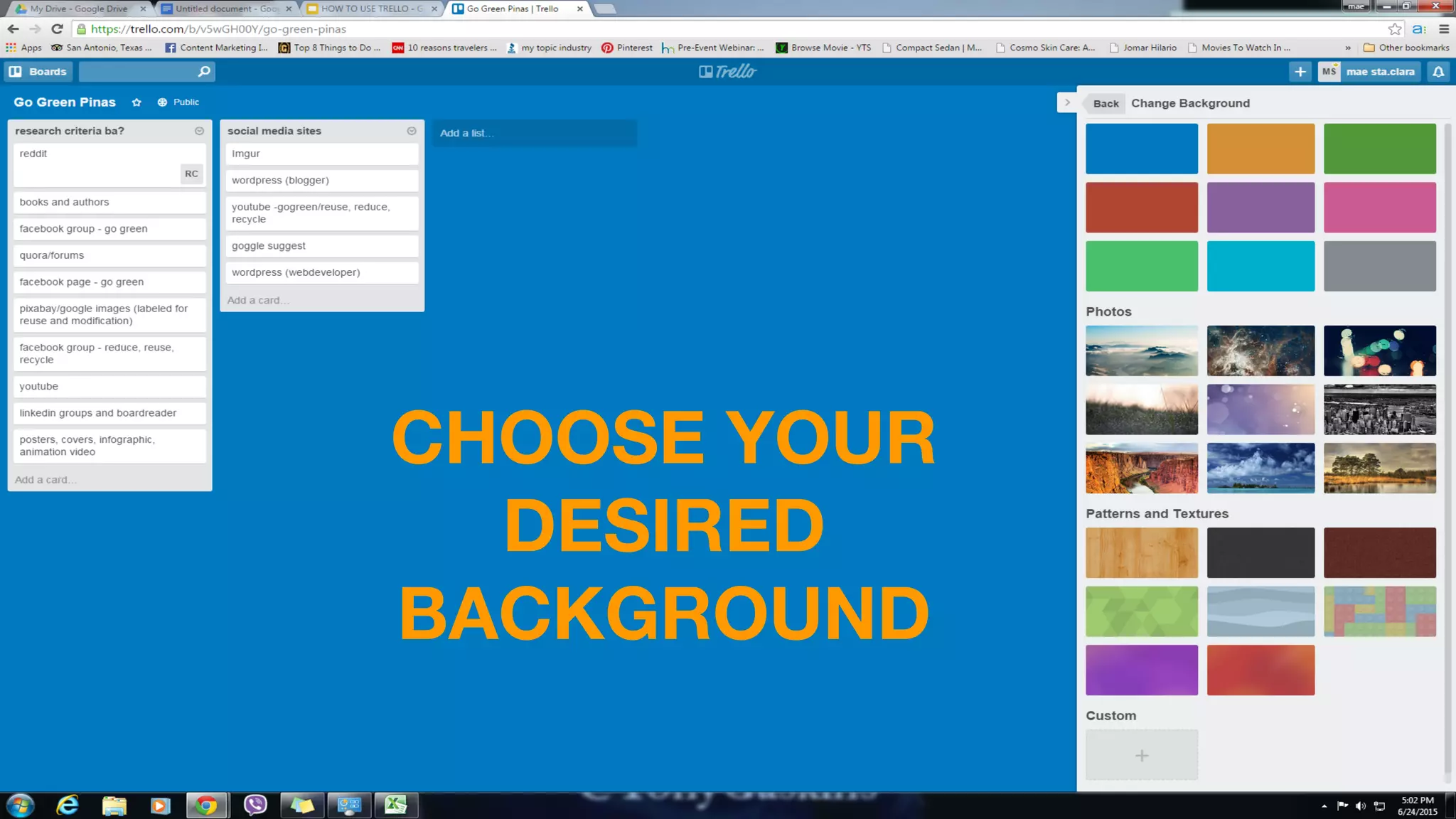Add a card to social media sites list
Viewport: 1456px width, 819px height.
257,300
